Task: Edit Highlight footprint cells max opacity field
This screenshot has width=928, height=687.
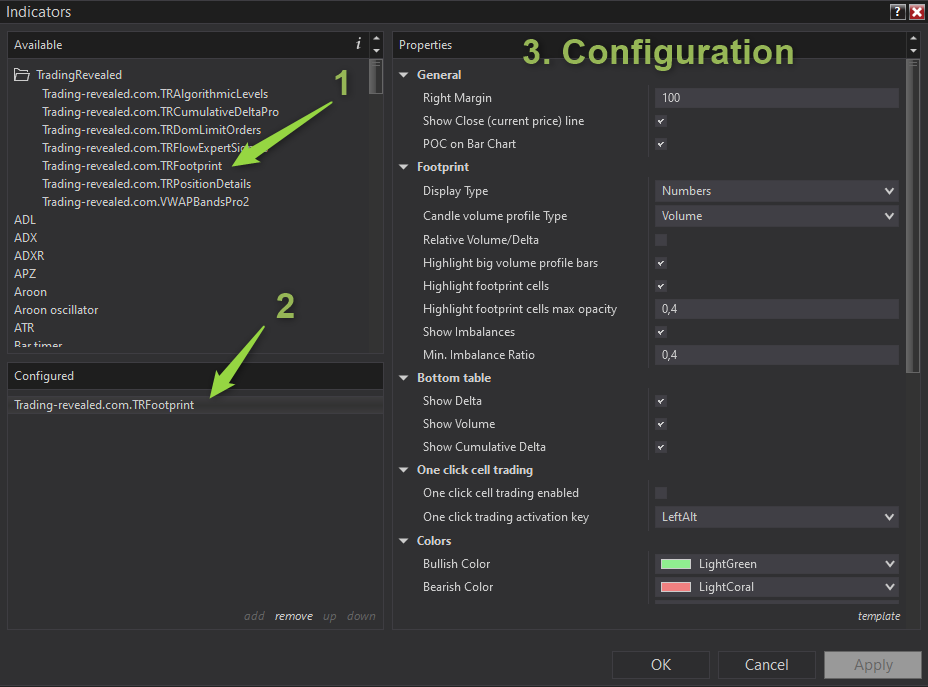Action: [x=776, y=309]
